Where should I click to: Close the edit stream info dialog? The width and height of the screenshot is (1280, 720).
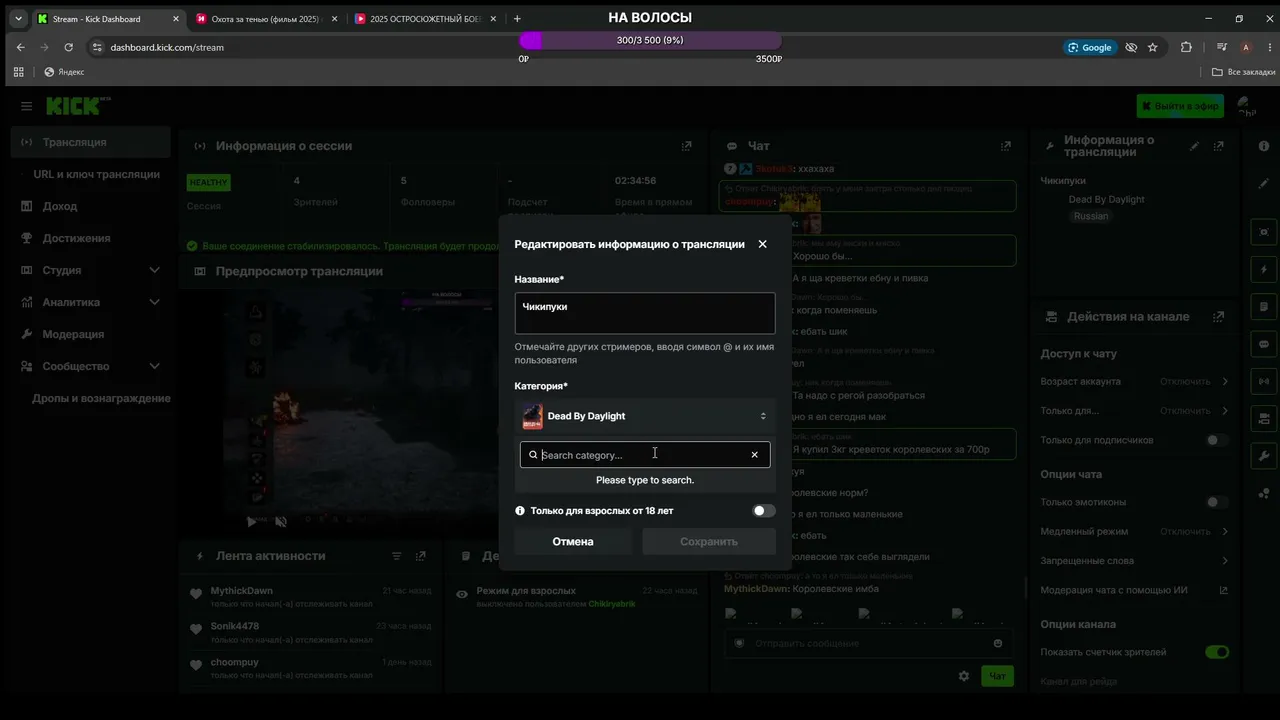click(x=763, y=244)
